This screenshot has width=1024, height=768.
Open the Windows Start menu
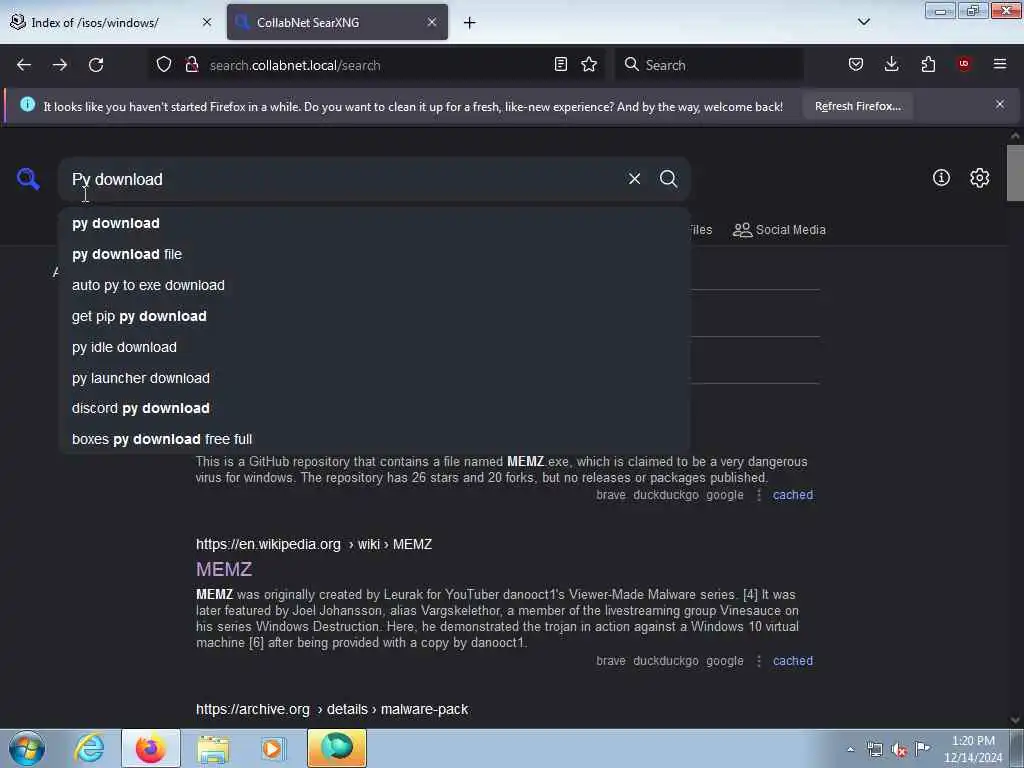(27, 748)
